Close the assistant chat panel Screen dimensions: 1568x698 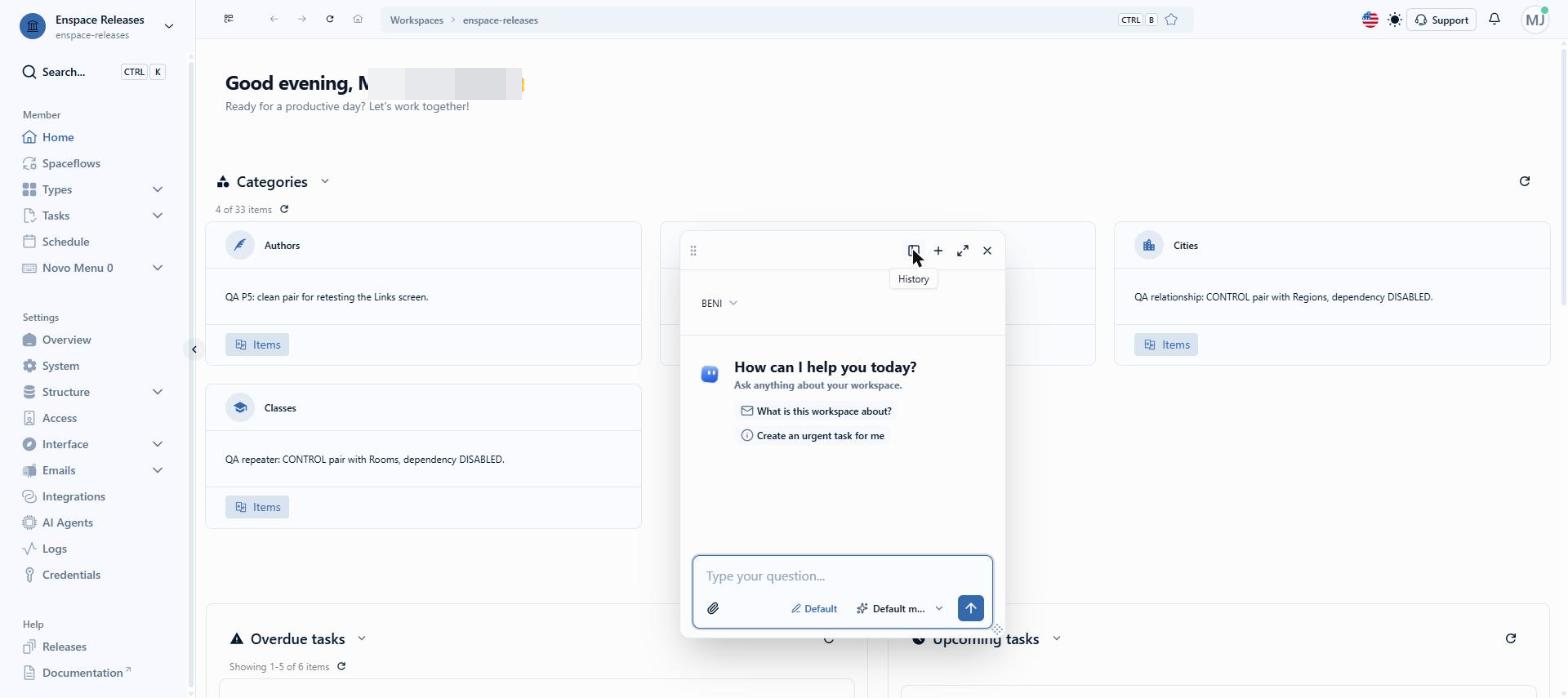coord(987,251)
